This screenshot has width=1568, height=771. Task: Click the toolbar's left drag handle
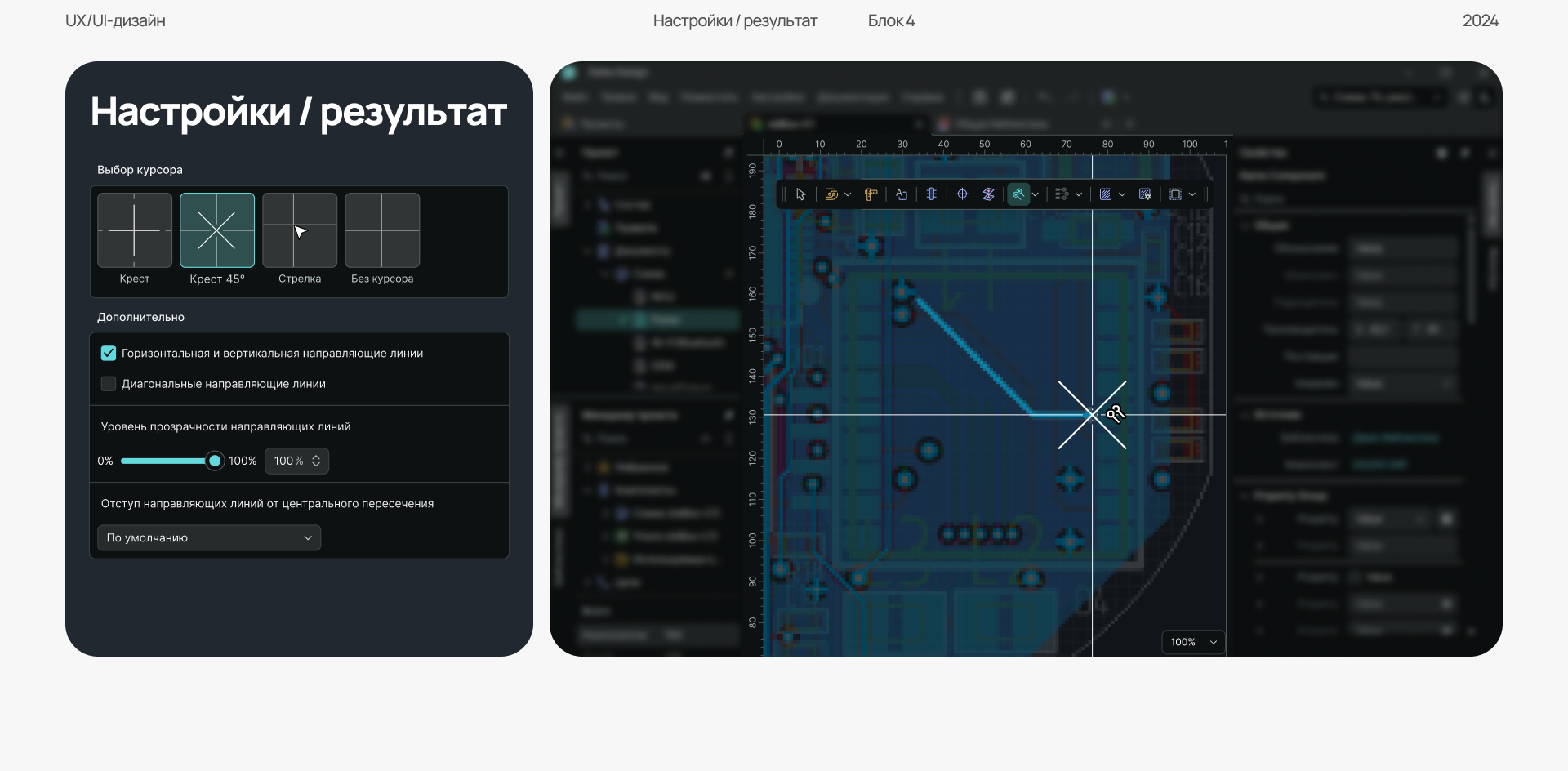point(783,194)
